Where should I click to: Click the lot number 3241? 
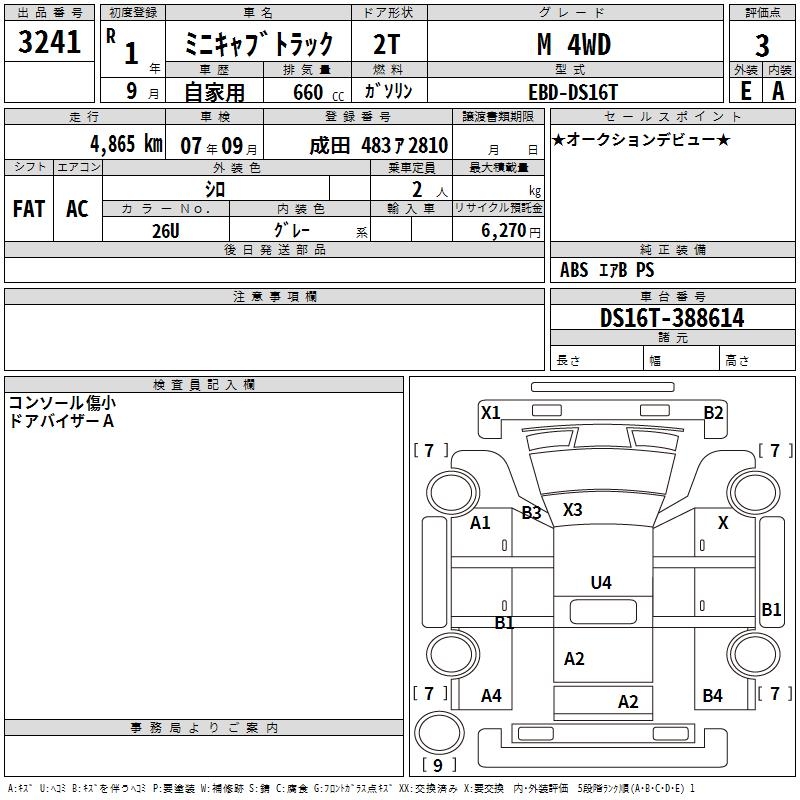click(49, 42)
